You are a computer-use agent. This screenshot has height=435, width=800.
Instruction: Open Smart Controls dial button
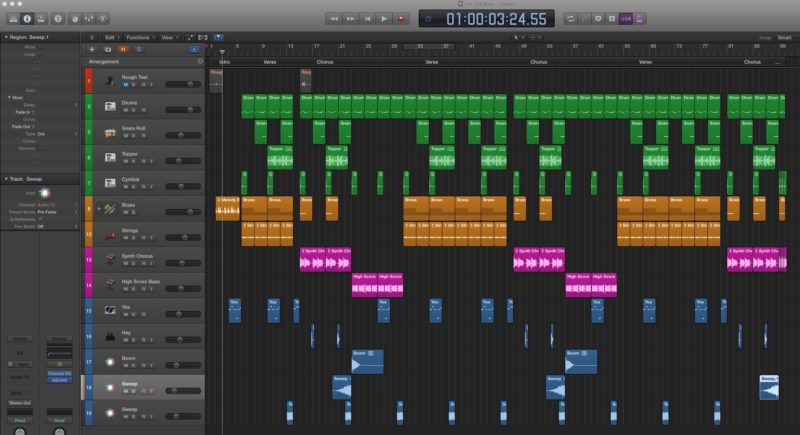tap(75, 19)
